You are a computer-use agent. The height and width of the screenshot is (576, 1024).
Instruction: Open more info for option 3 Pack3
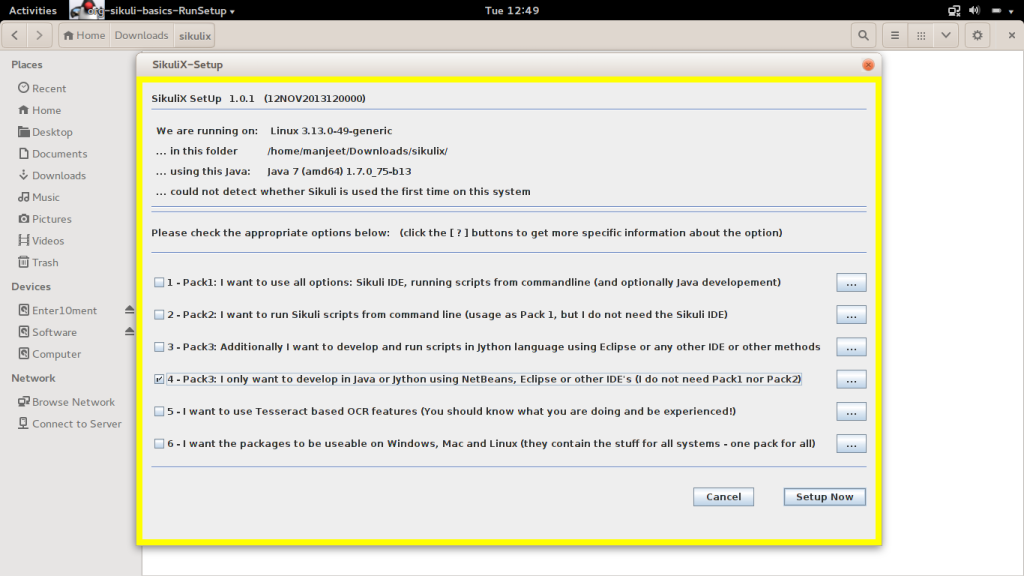(851, 347)
